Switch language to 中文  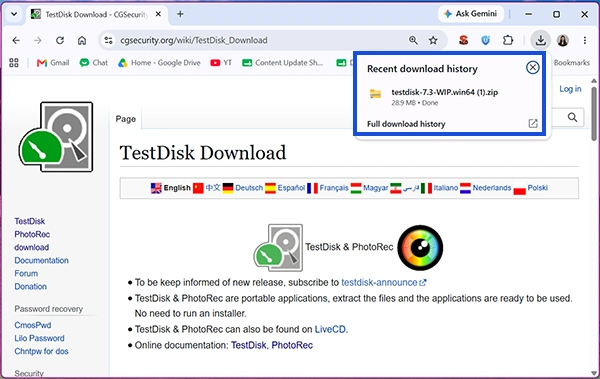(x=213, y=188)
